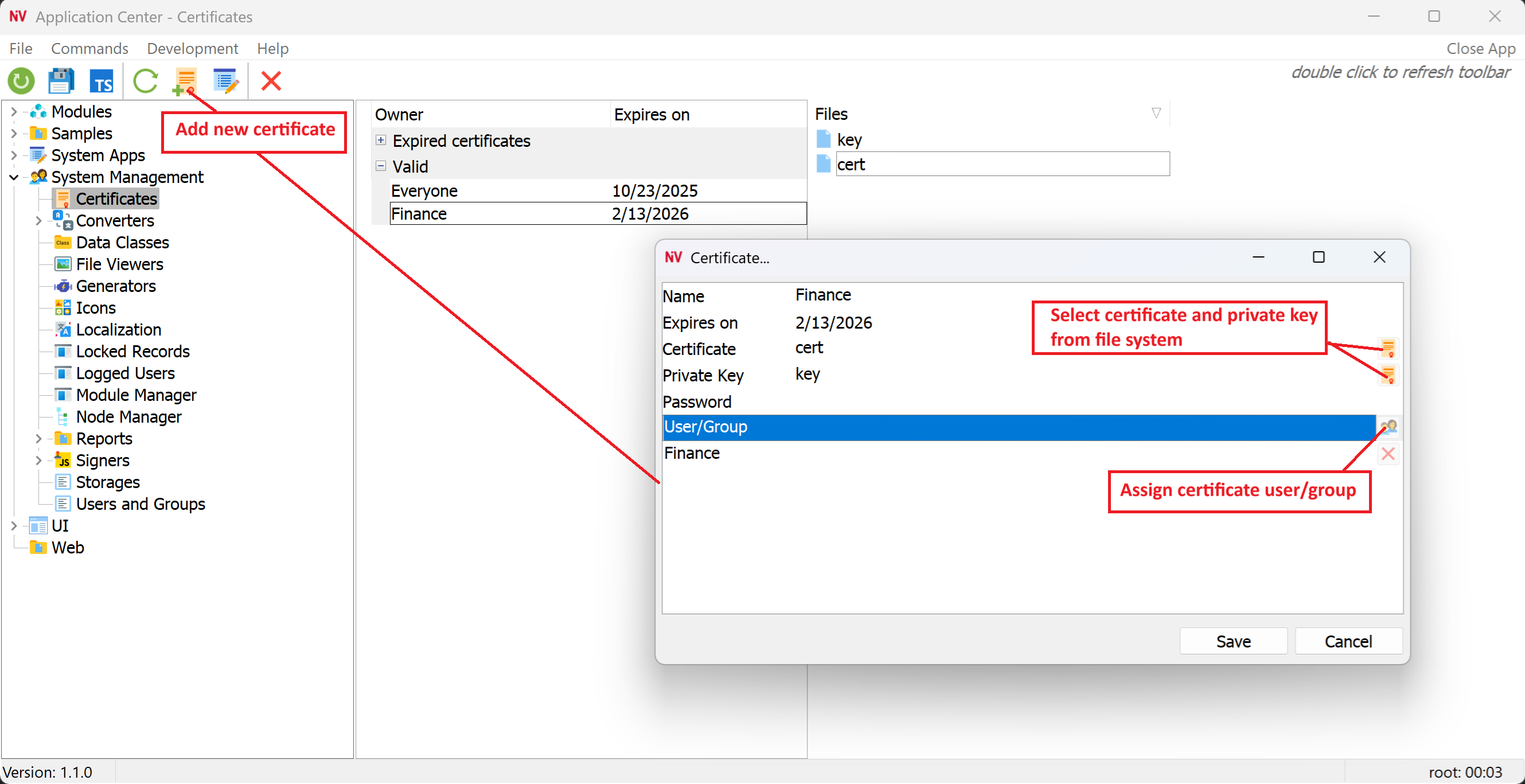This screenshot has height=784, width=1525.
Task: Click the Save button in dialog
Action: click(x=1233, y=641)
